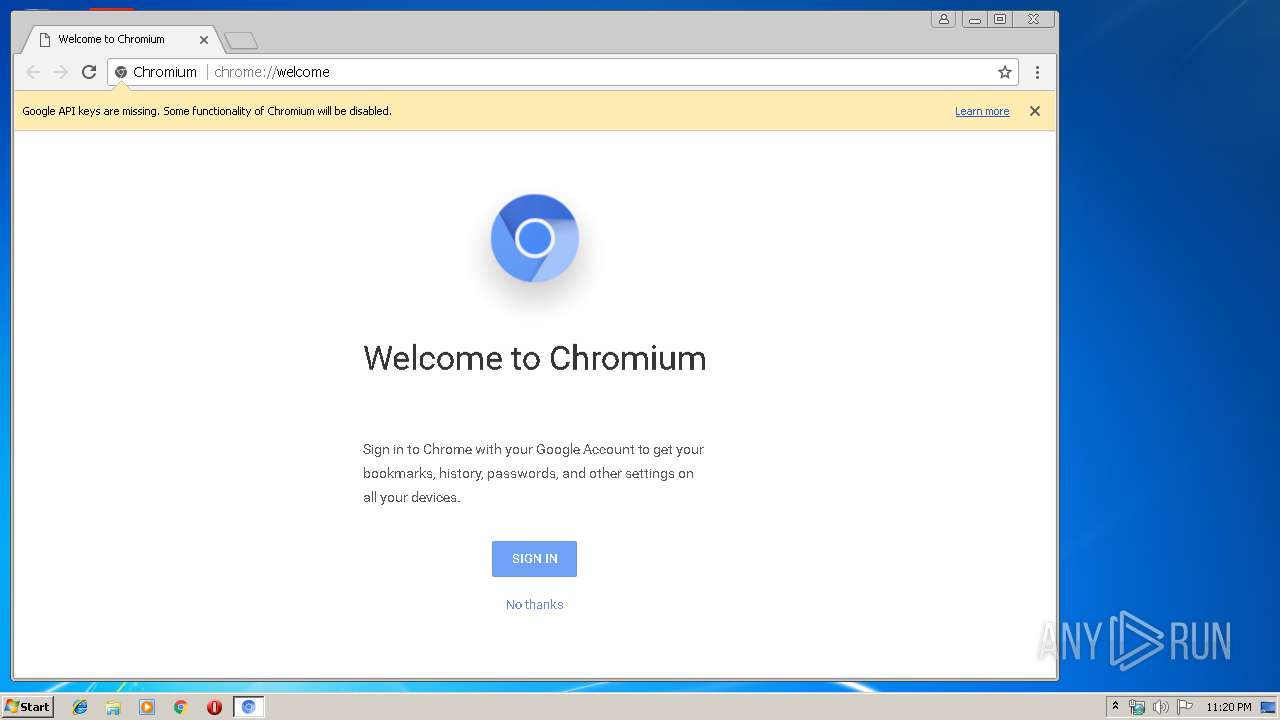The height and width of the screenshot is (720, 1280).
Task: Open the Chromium three-dot menu
Action: coord(1037,72)
